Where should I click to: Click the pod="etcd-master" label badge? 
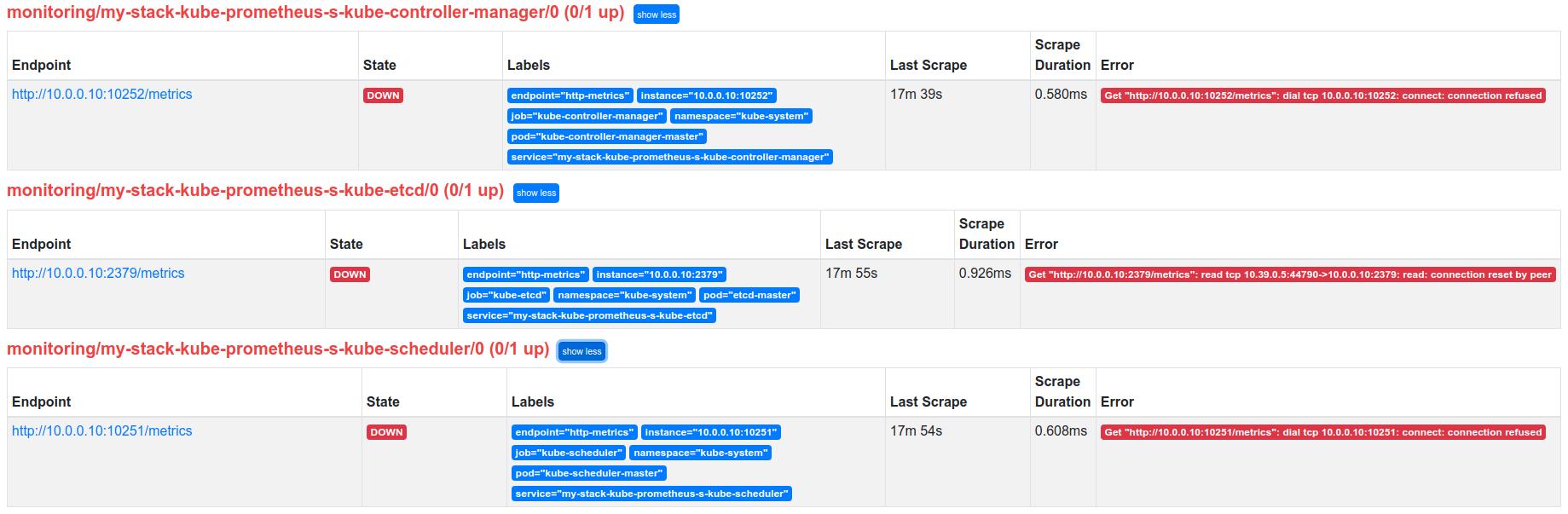[x=749, y=295]
